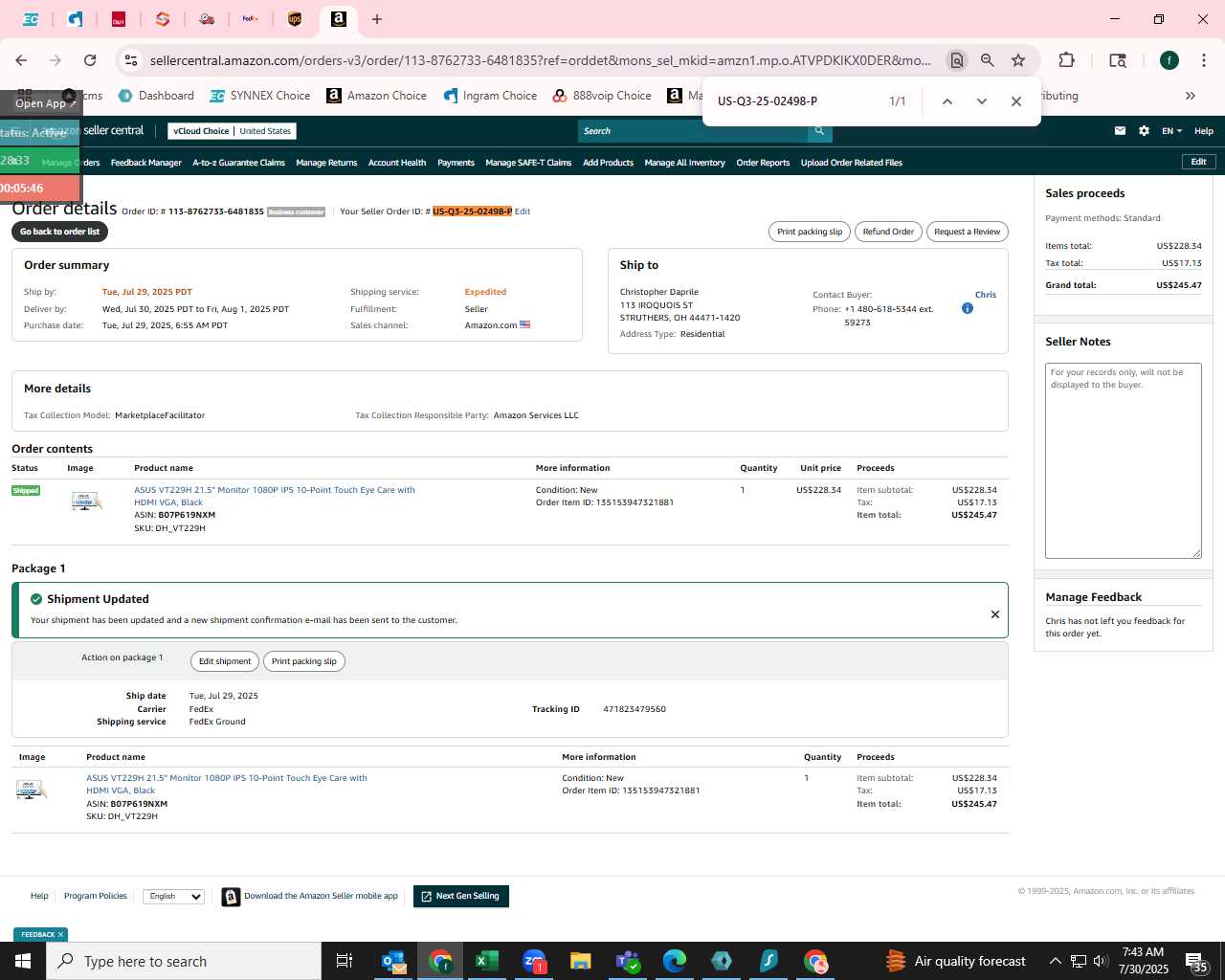
Task: Go back to order list
Action: 59,232
